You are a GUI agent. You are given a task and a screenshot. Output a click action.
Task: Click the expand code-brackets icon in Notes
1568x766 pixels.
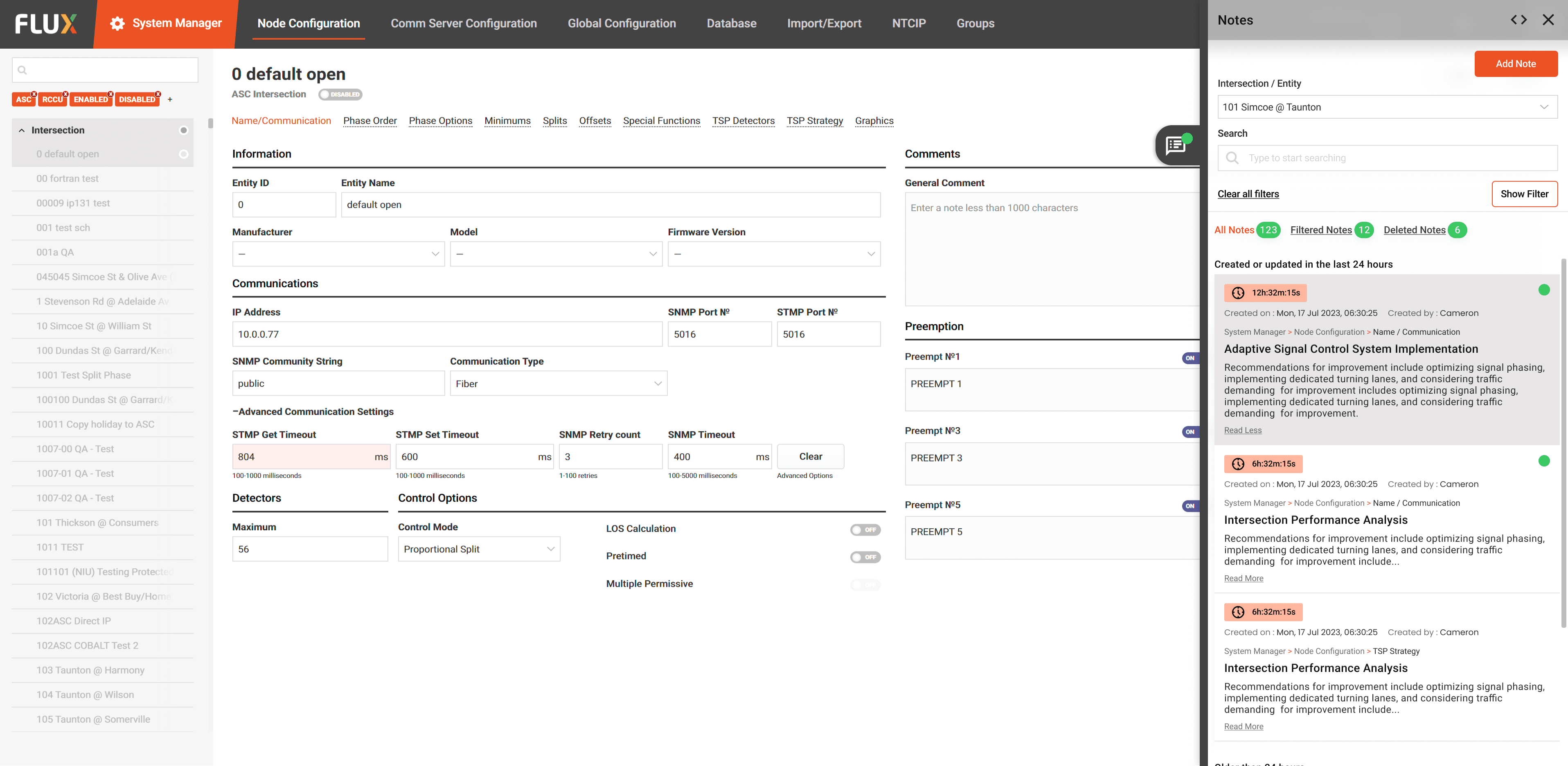(1519, 20)
